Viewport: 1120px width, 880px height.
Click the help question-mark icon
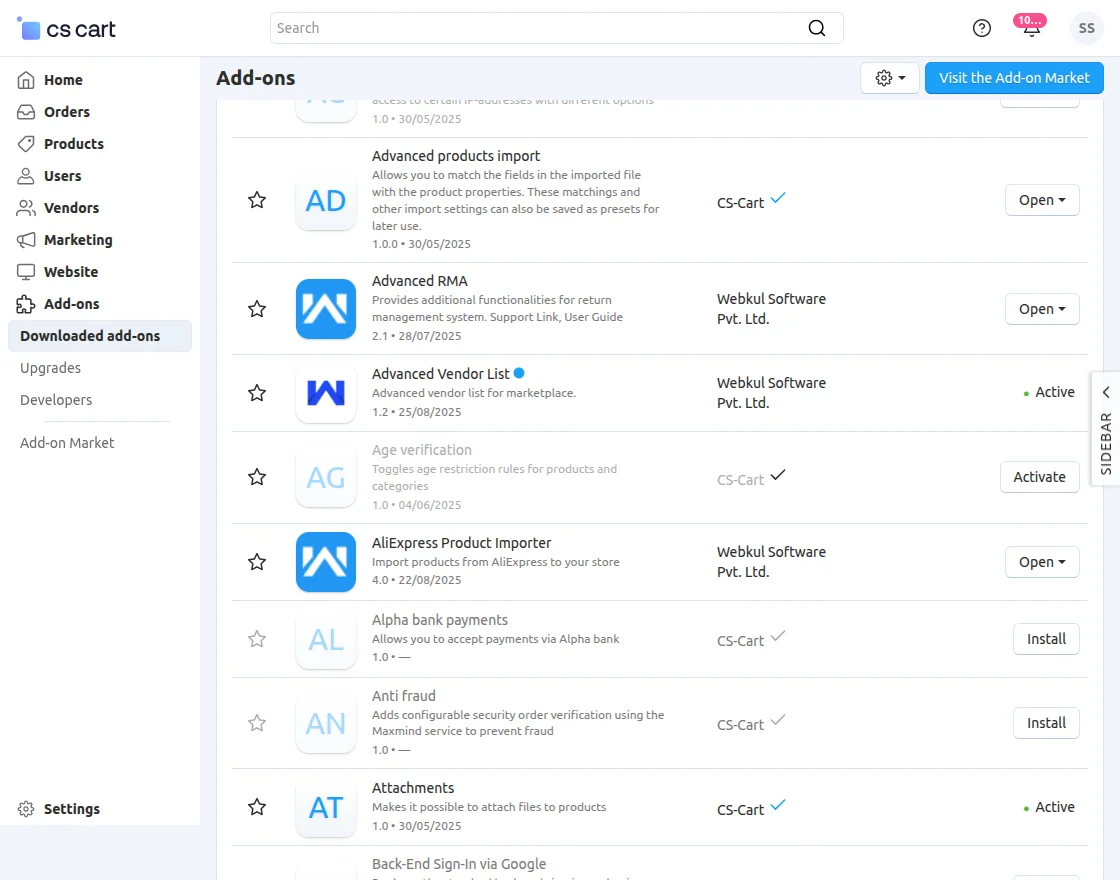(981, 28)
